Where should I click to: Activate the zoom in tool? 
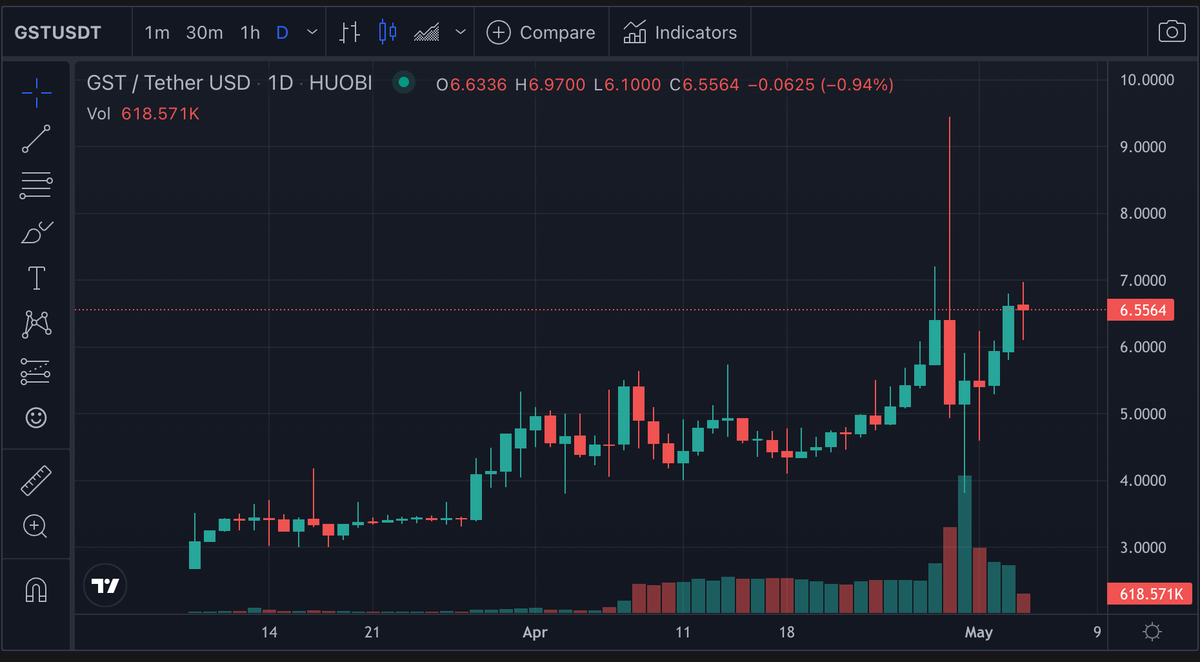click(x=36, y=526)
